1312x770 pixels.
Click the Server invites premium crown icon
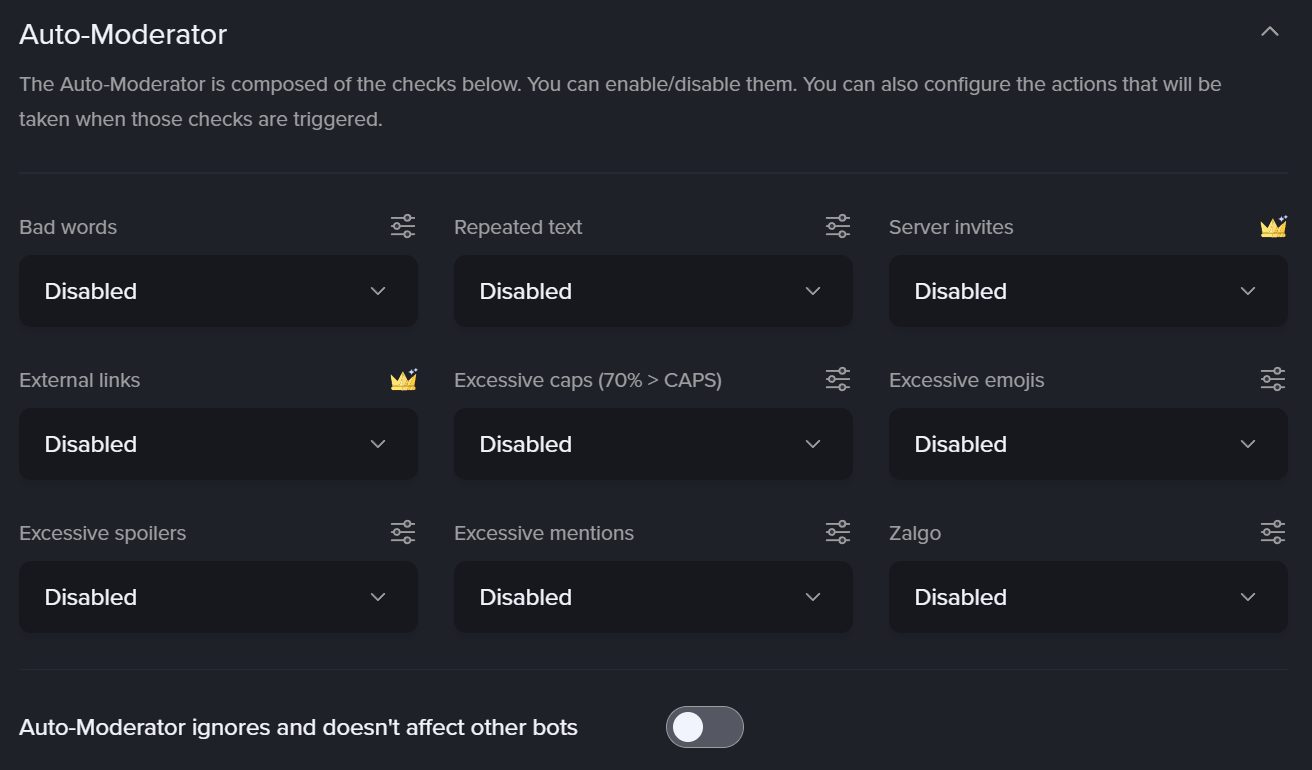pos(1273,227)
